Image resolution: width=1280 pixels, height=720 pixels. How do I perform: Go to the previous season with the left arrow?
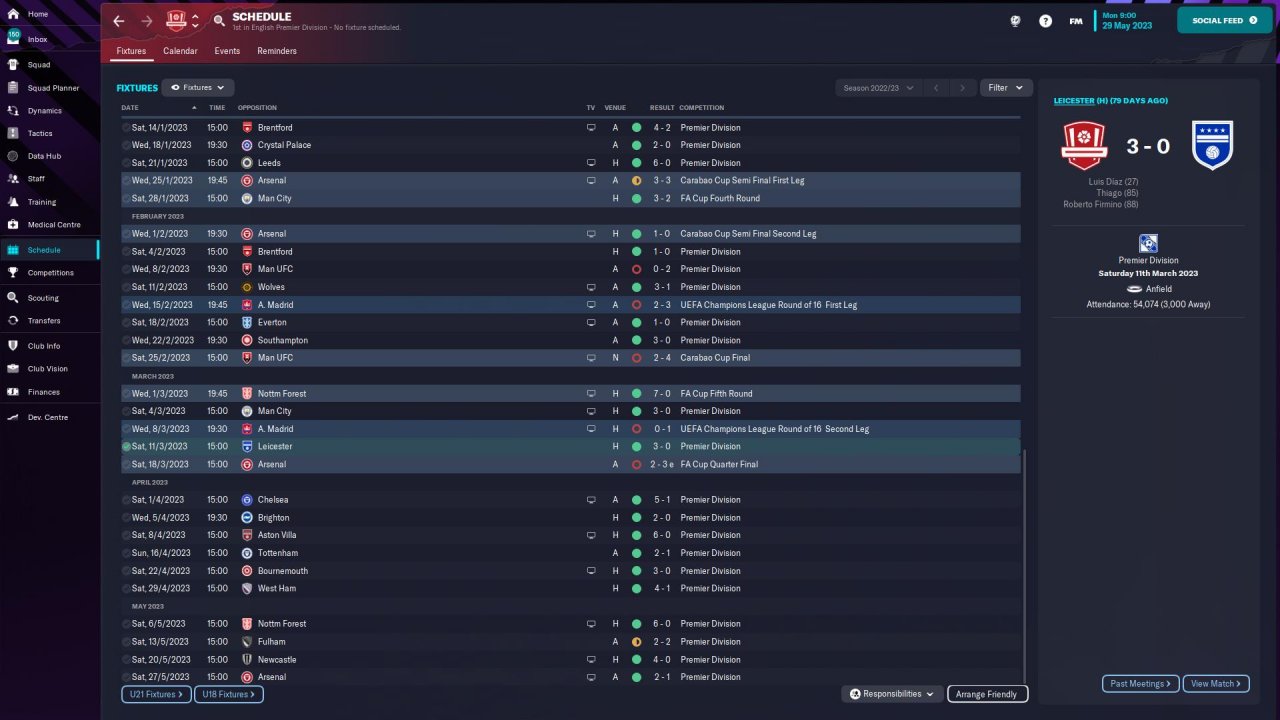(936, 88)
